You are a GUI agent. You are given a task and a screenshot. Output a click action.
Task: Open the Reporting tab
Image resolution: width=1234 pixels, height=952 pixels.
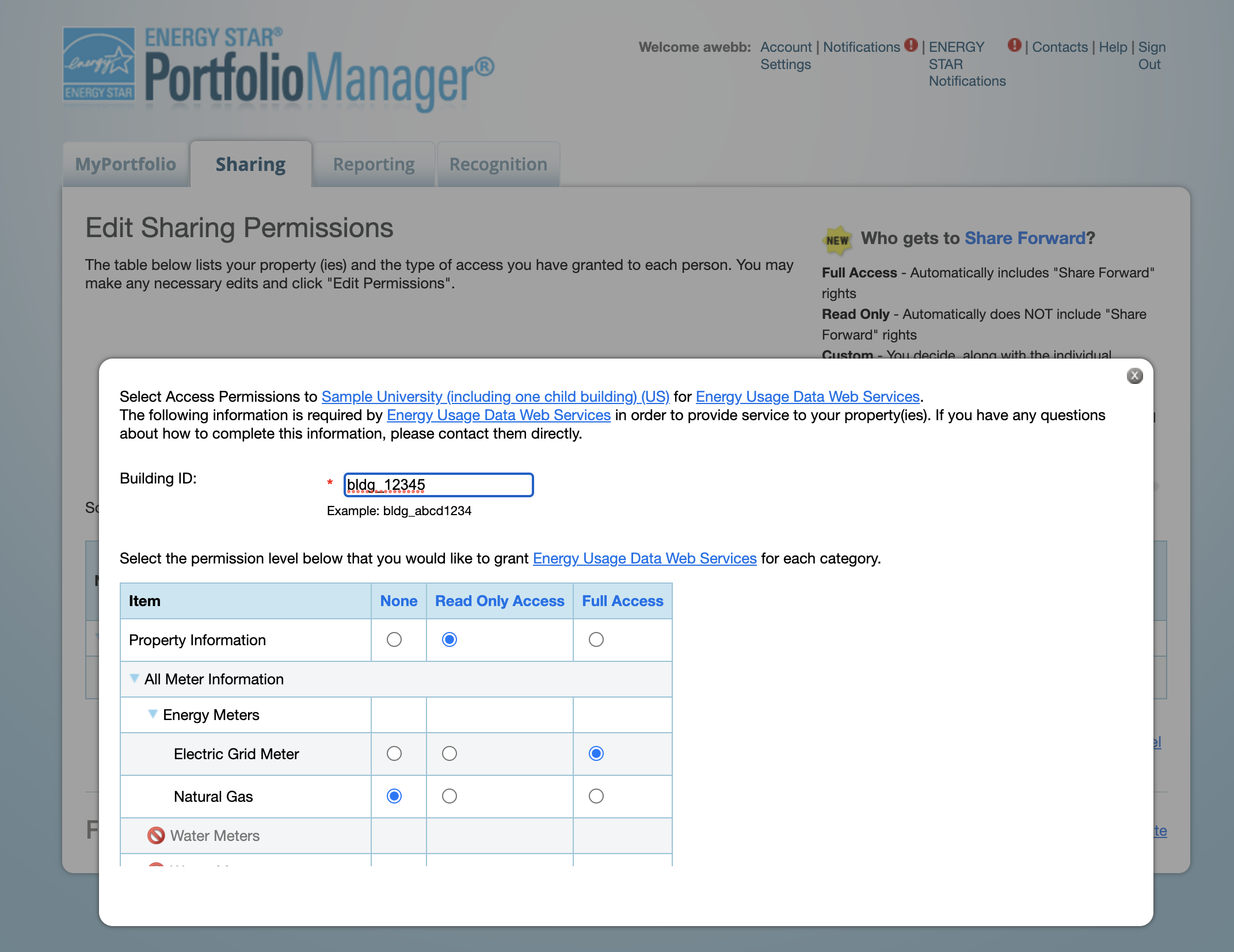374,164
